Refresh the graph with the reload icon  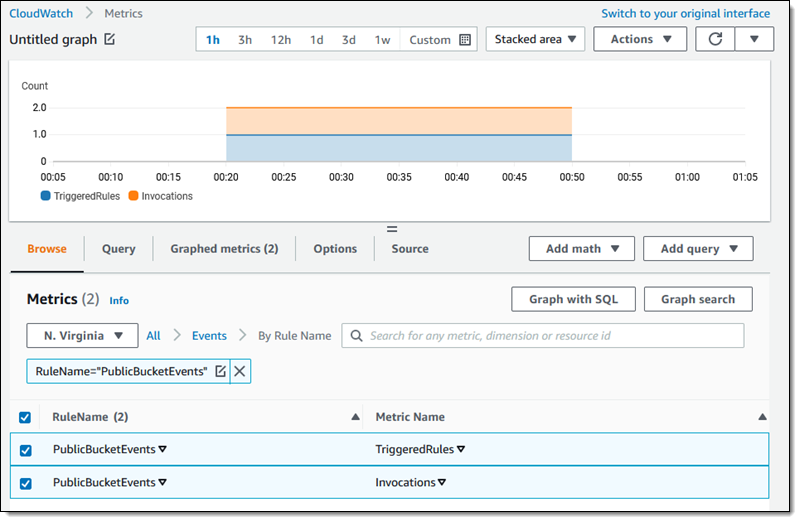715,39
